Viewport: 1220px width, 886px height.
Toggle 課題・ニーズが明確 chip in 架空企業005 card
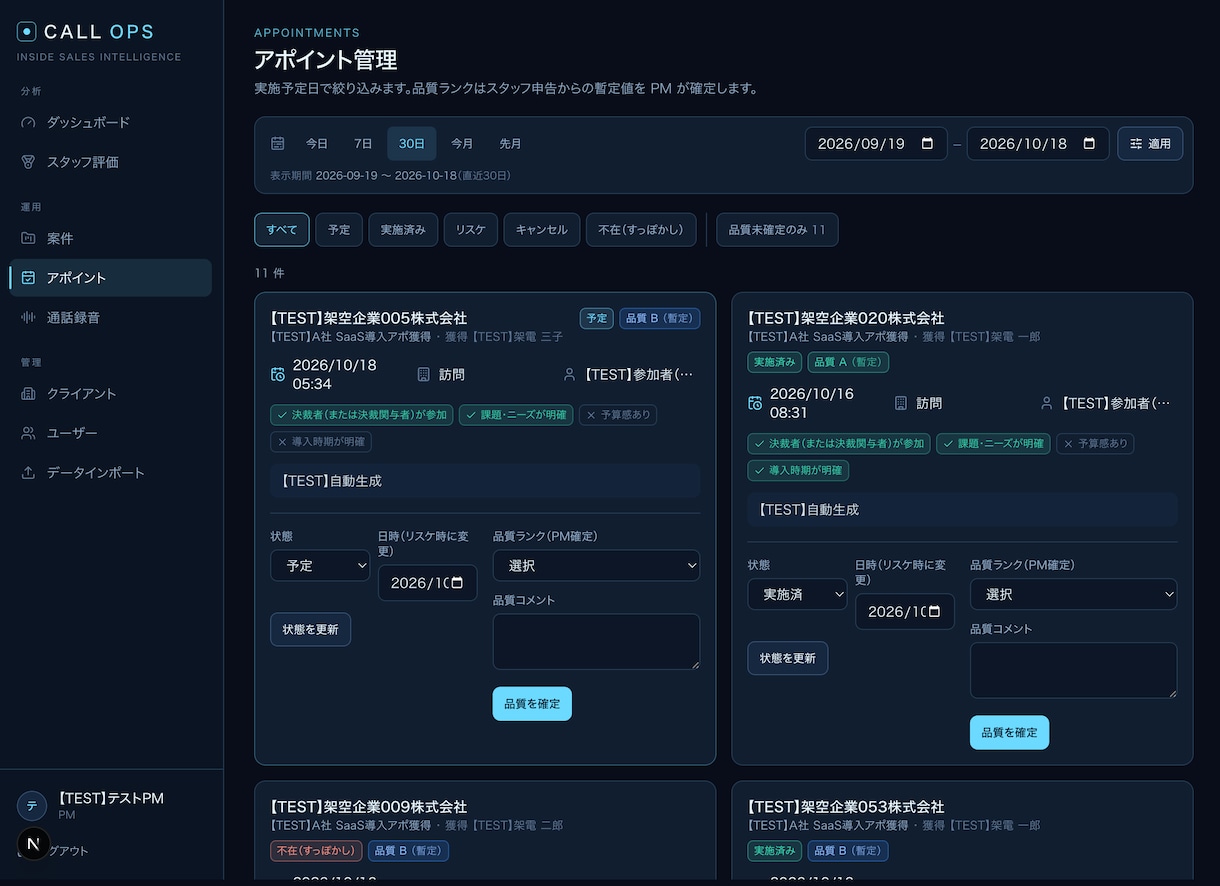pyautogui.click(x=516, y=415)
